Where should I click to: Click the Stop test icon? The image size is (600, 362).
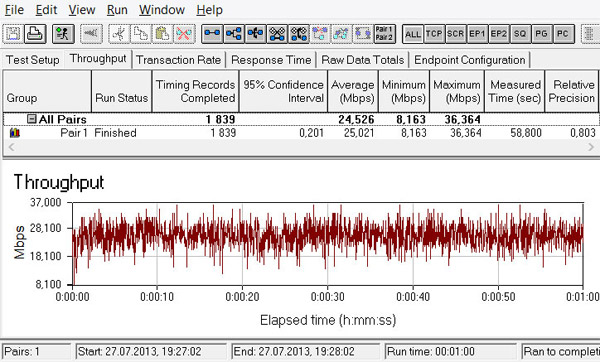pyautogui.click(x=91, y=34)
